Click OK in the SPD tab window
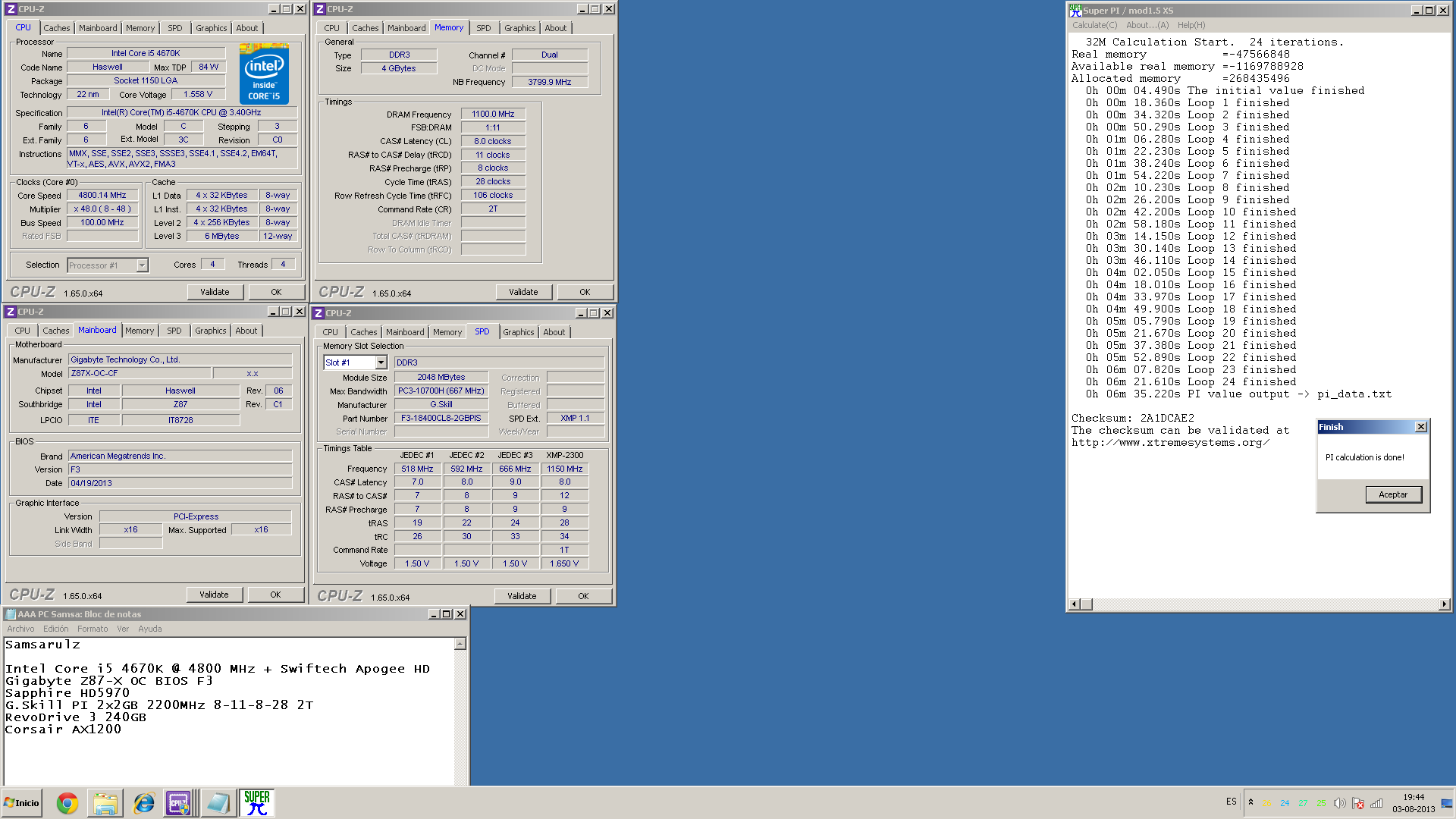The height and width of the screenshot is (819, 1456). (x=583, y=596)
